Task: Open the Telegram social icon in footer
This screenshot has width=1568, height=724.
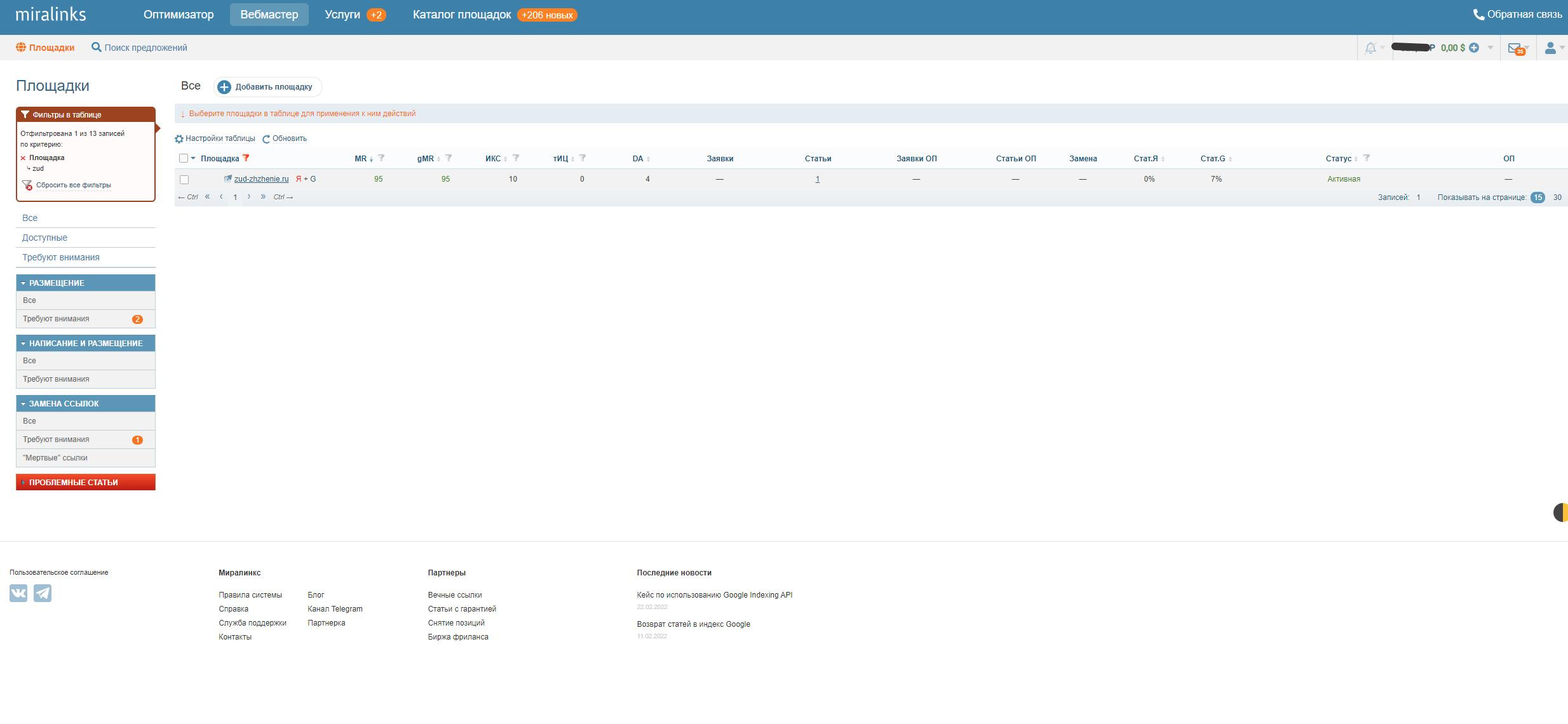Action: (43, 593)
